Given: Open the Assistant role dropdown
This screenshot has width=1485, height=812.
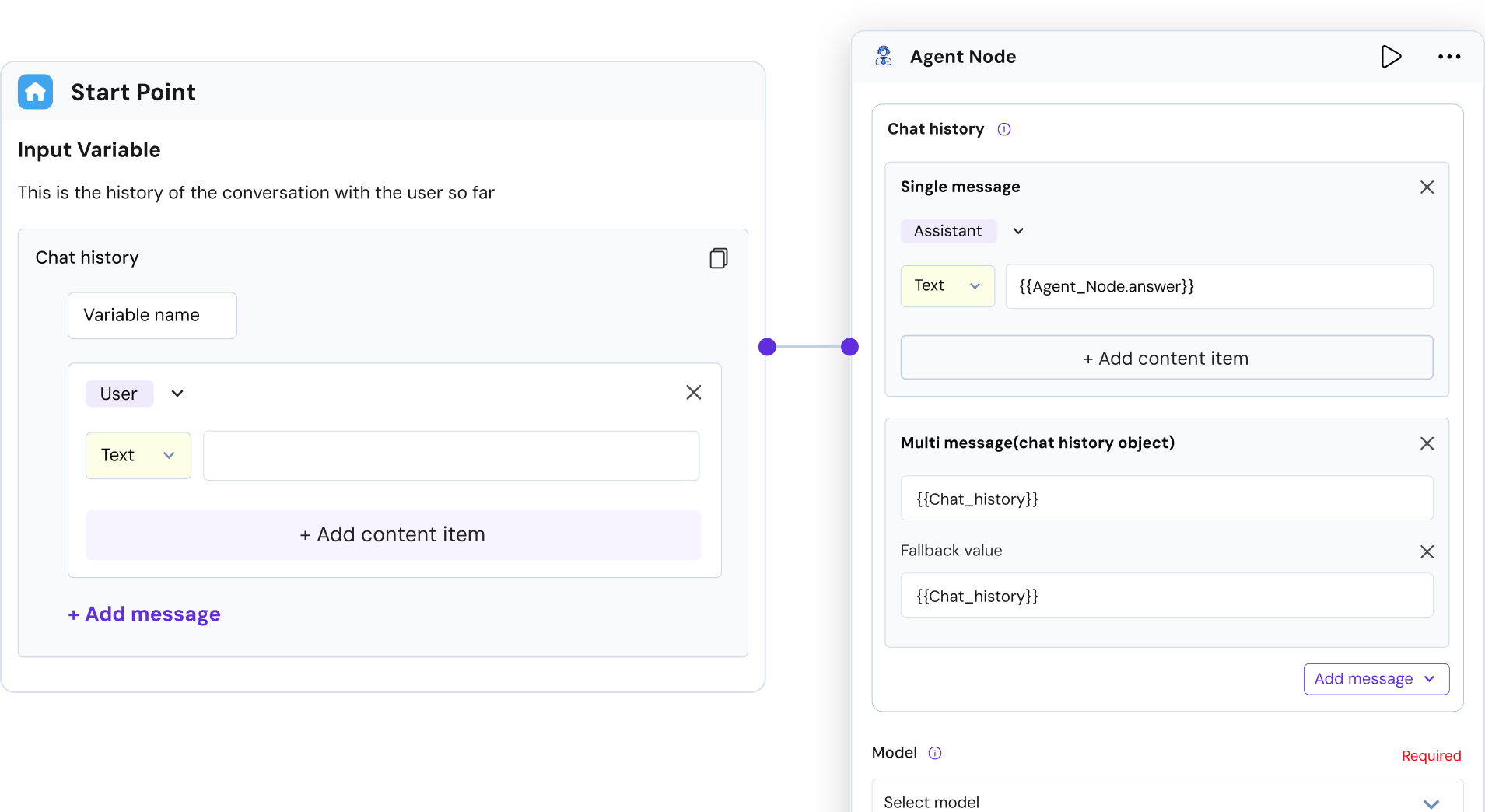Looking at the screenshot, I should pos(1018,231).
